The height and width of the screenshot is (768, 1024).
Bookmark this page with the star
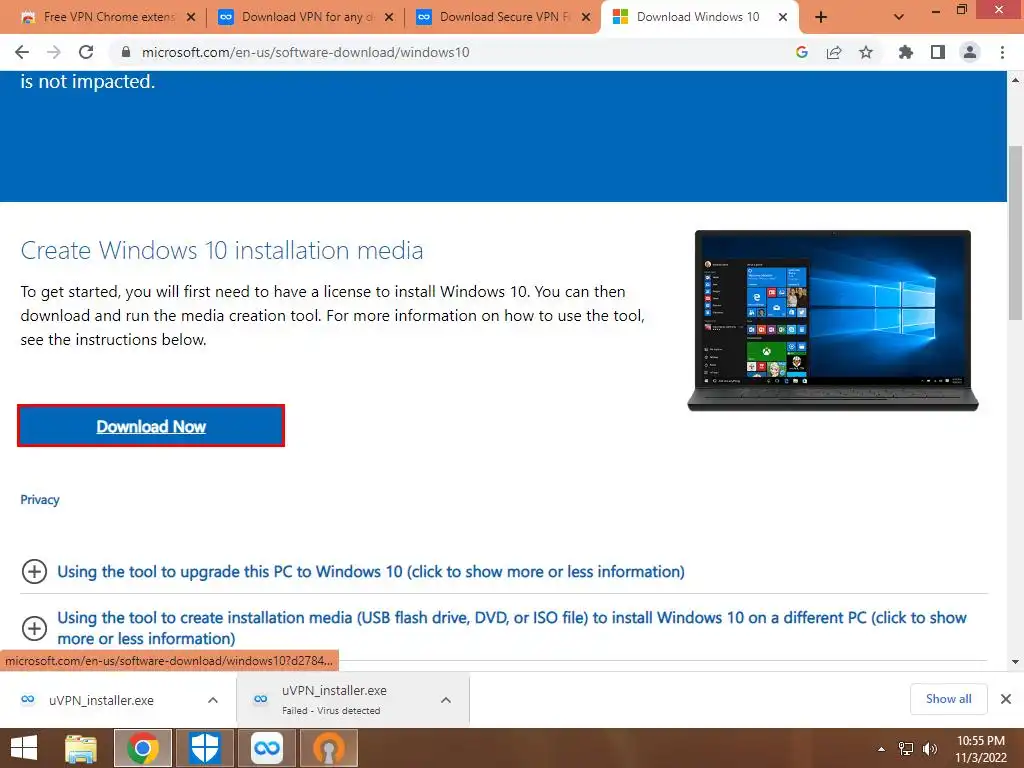click(866, 52)
